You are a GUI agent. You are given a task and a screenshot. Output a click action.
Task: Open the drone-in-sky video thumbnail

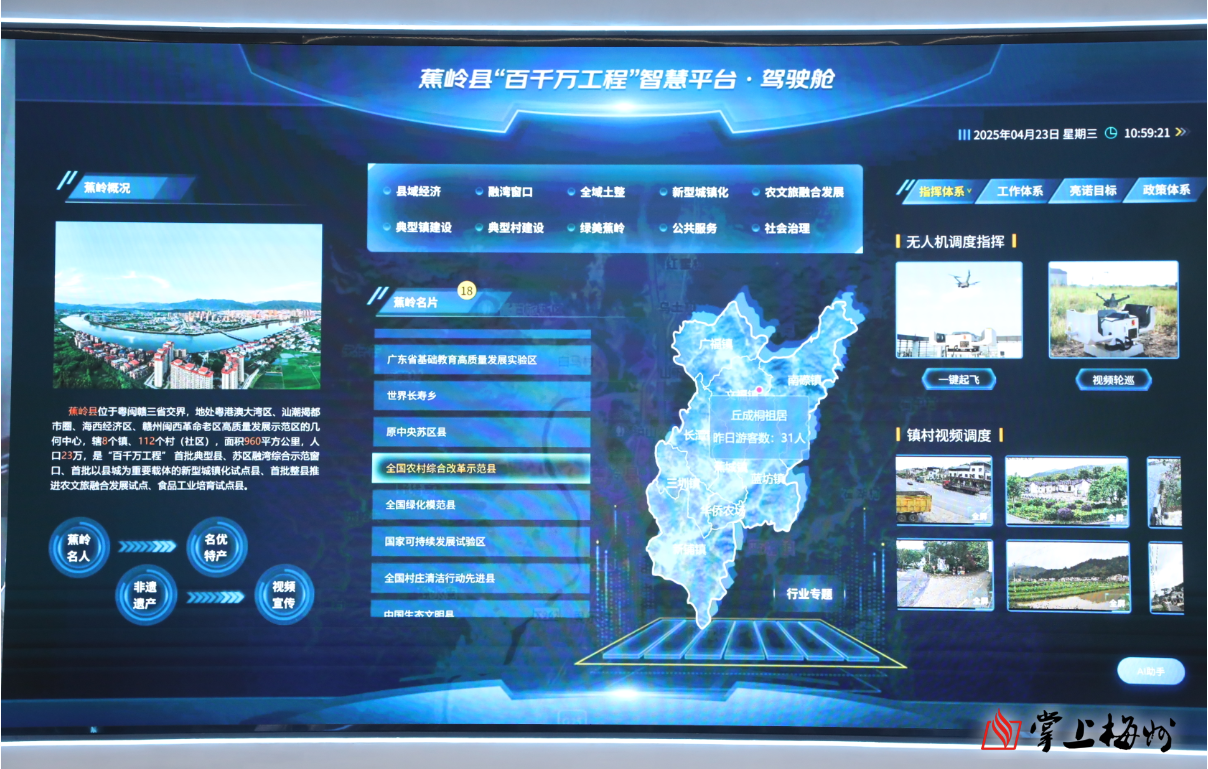click(x=959, y=309)
